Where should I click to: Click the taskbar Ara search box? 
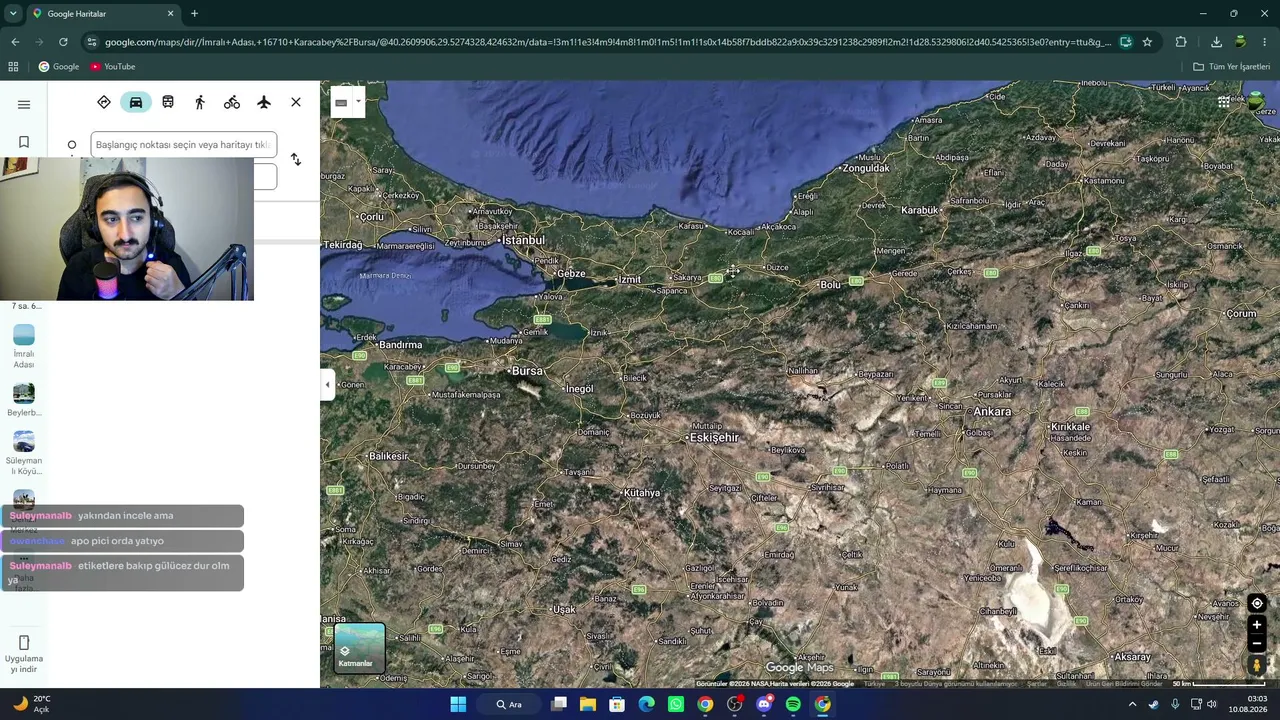[x=509, y=704]
